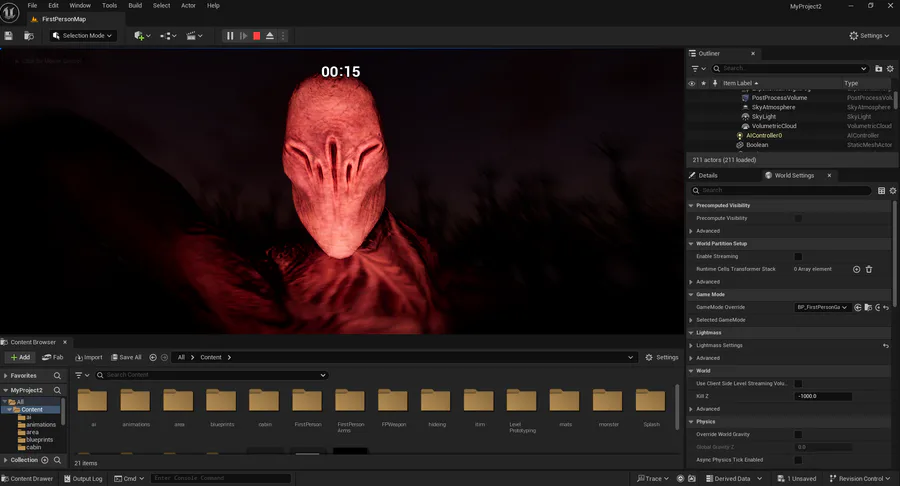Image resolution: width=900 pixels, height=486 pixels.
Task: Open Outliner settings gear
Action: point(890,68)
